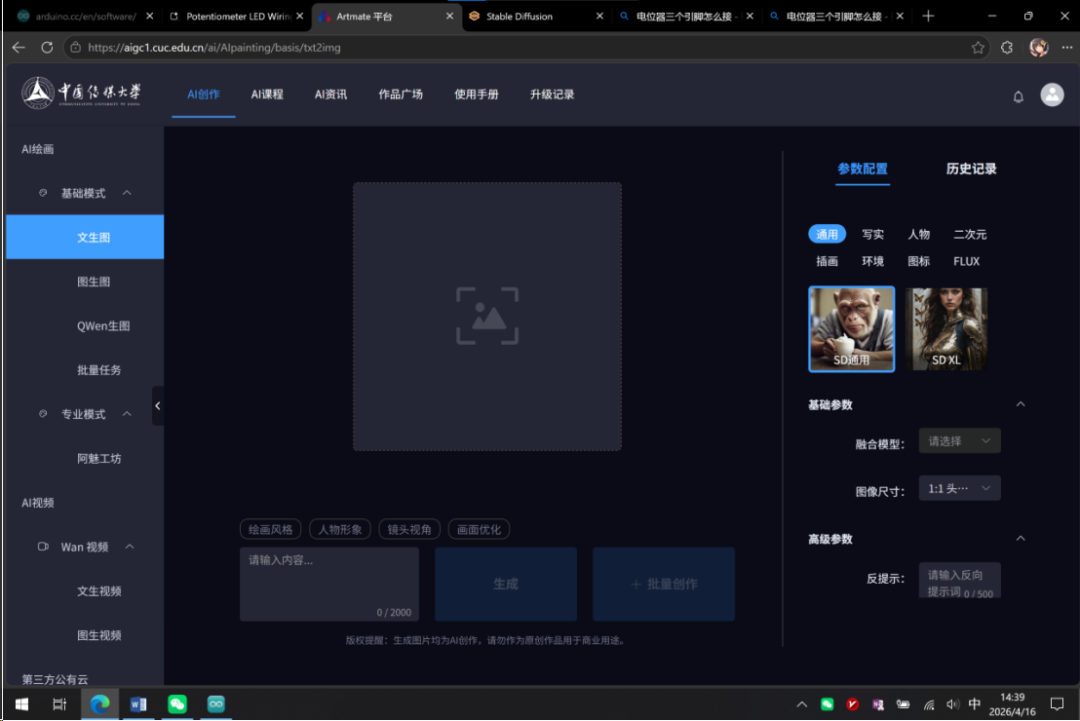
Task: Open a new browser tab
Action: click(x=928, y=16)
